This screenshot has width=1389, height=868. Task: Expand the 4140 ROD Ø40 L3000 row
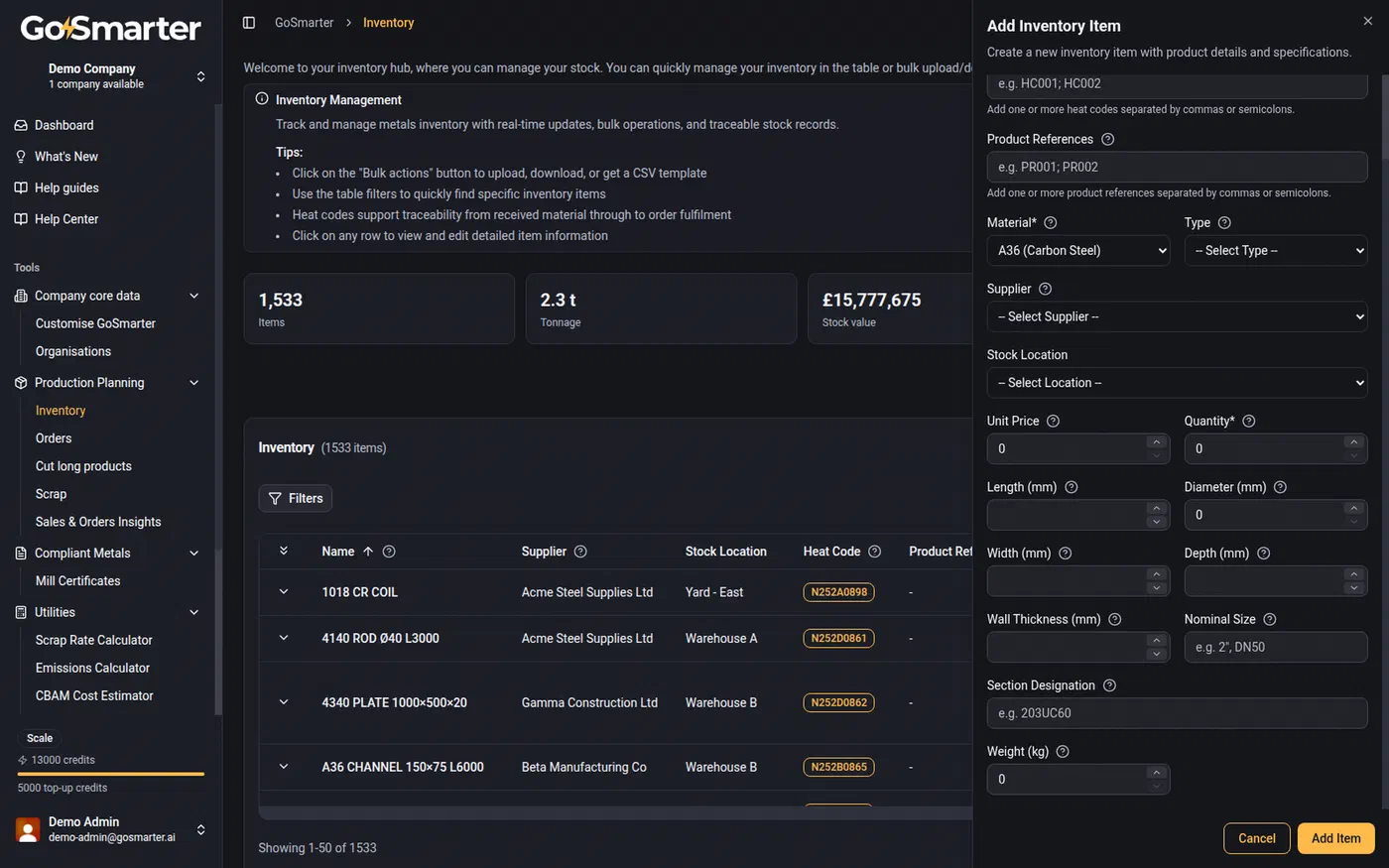(284, 638)
